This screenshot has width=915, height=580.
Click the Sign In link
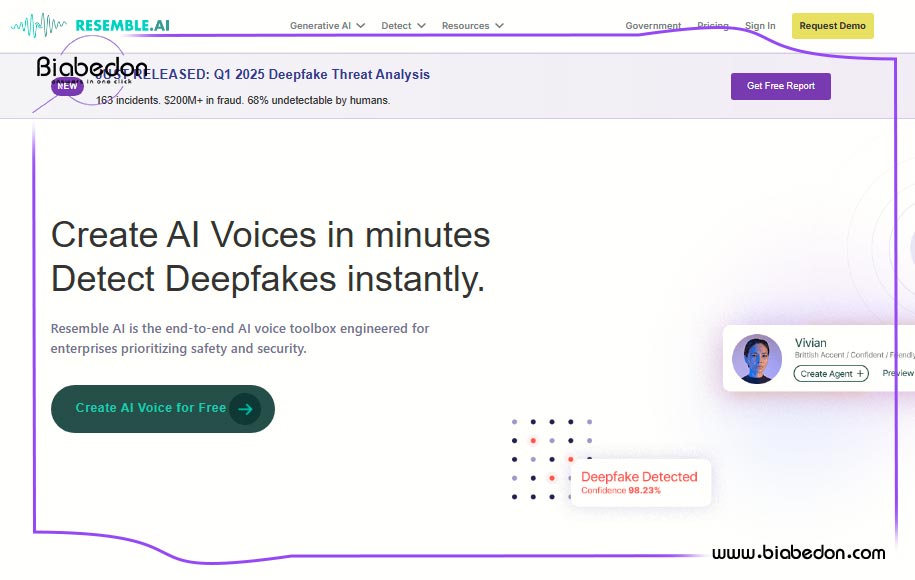(760, 26)
